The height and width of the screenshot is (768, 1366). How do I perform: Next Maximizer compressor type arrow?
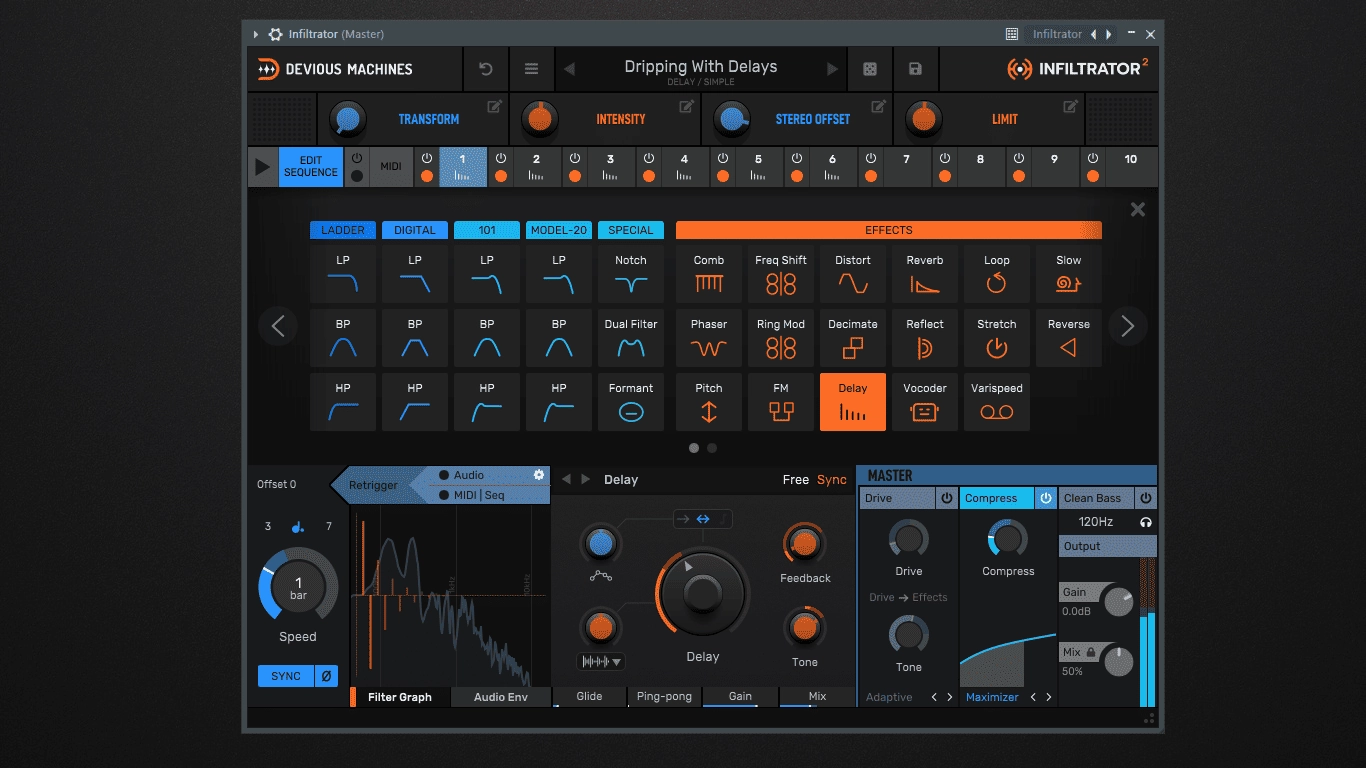[x=1049, y=697]
